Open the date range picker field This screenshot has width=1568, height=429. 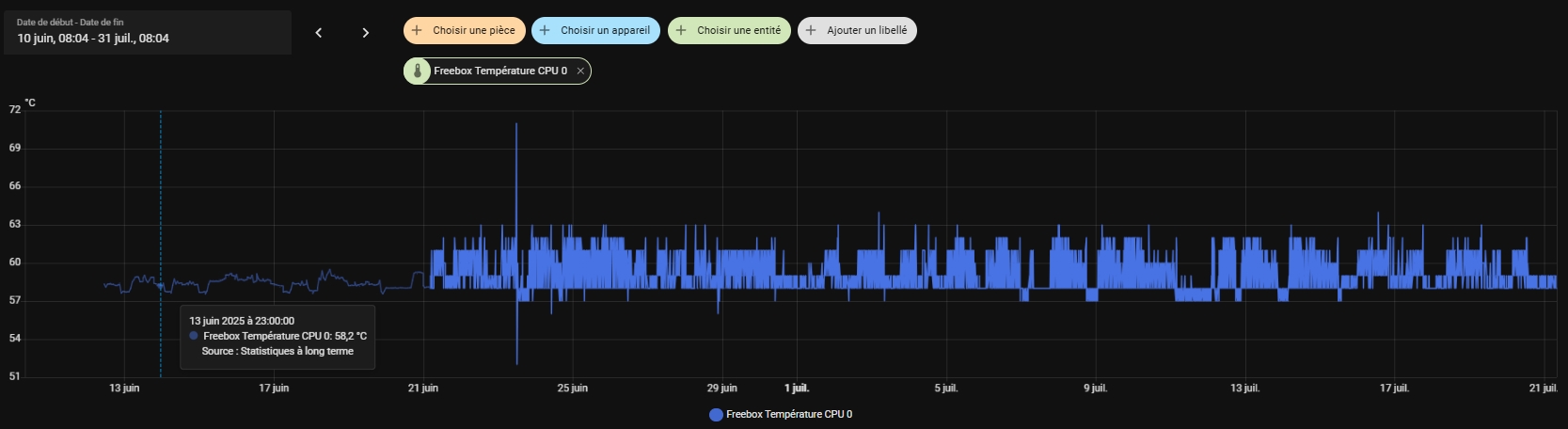(x=148, y=33)
